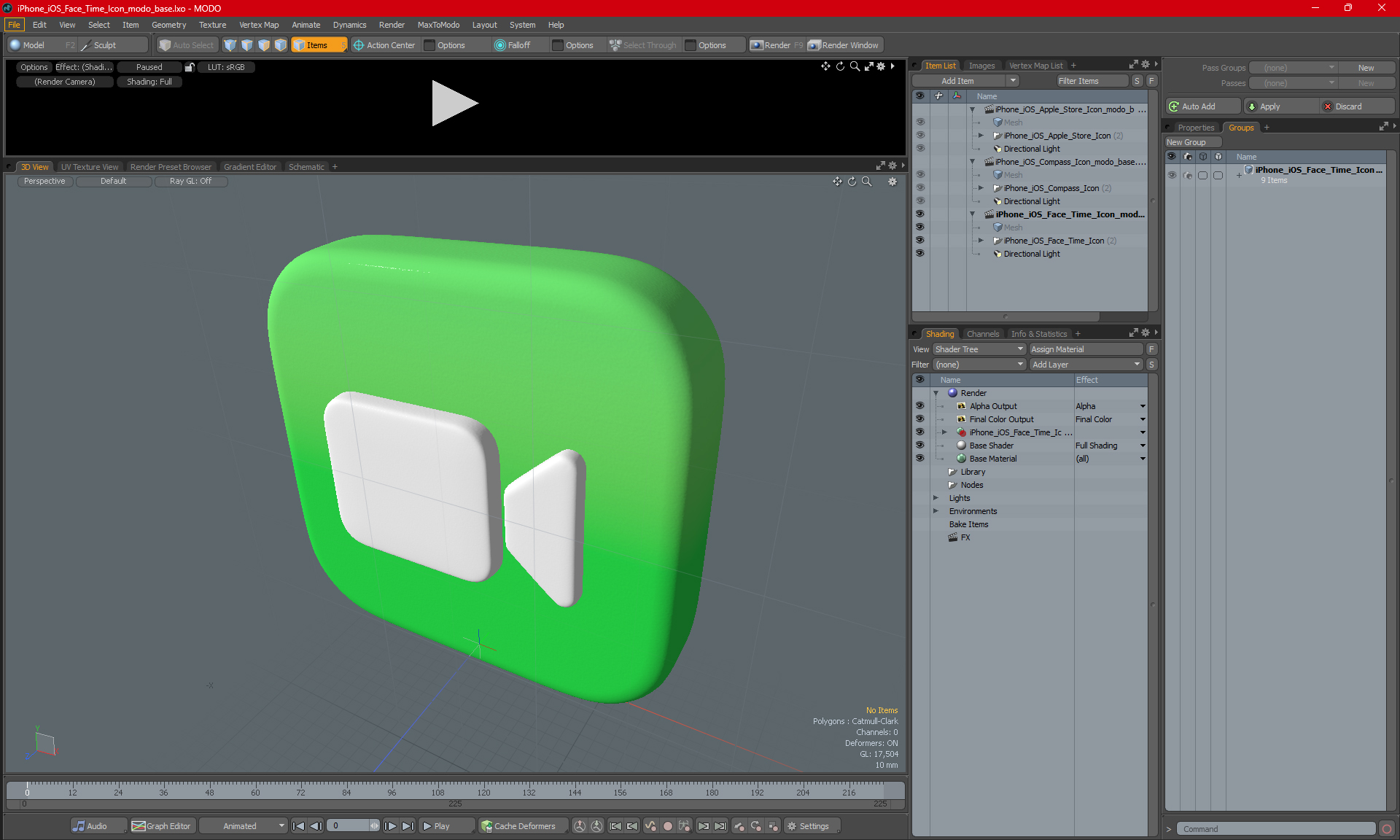Viewport: 1400px width, 840px height.
Task: Reset rotation icon in 3D viewport
Action: (x=852, y=182)
